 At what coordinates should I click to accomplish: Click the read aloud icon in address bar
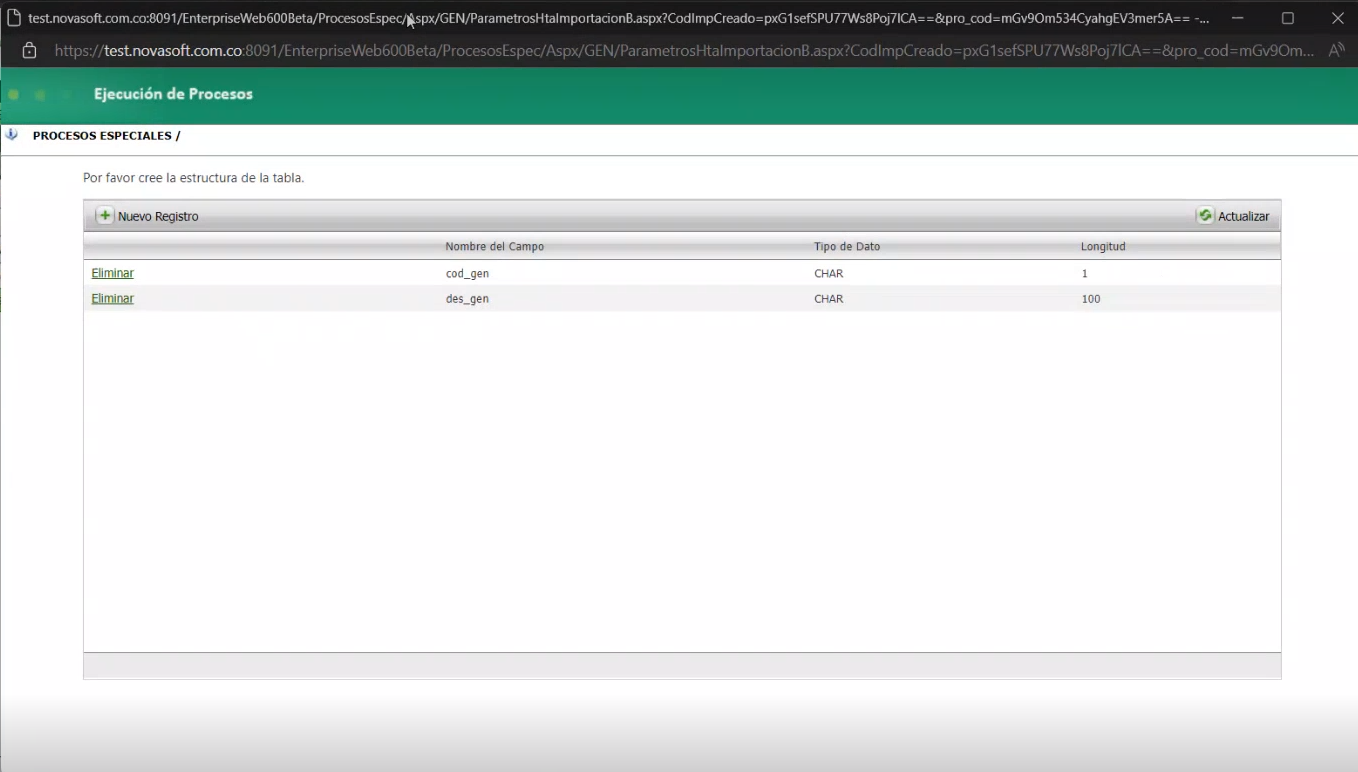coord(1336,50)
